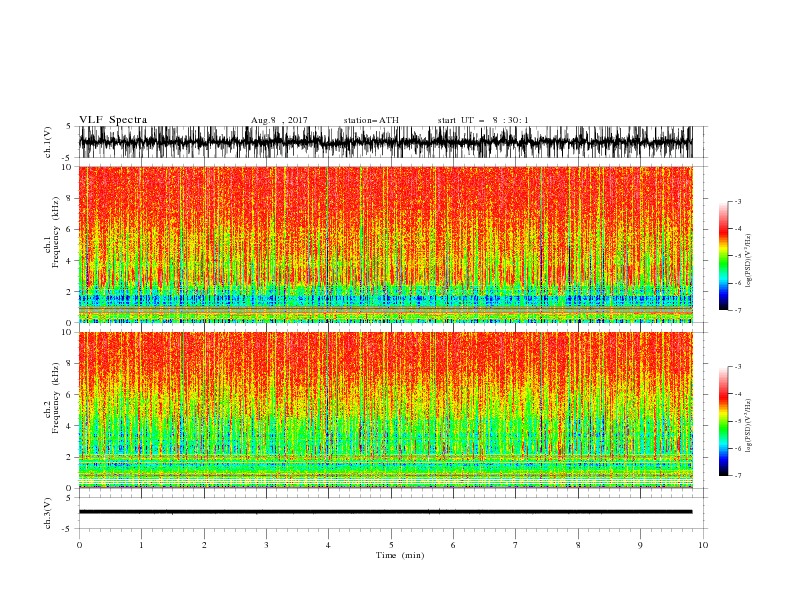Click the lower colorbar "log(PSD)(V²/Hz)" label
Viewport: 792px width, 612px height.
(749, 426)
